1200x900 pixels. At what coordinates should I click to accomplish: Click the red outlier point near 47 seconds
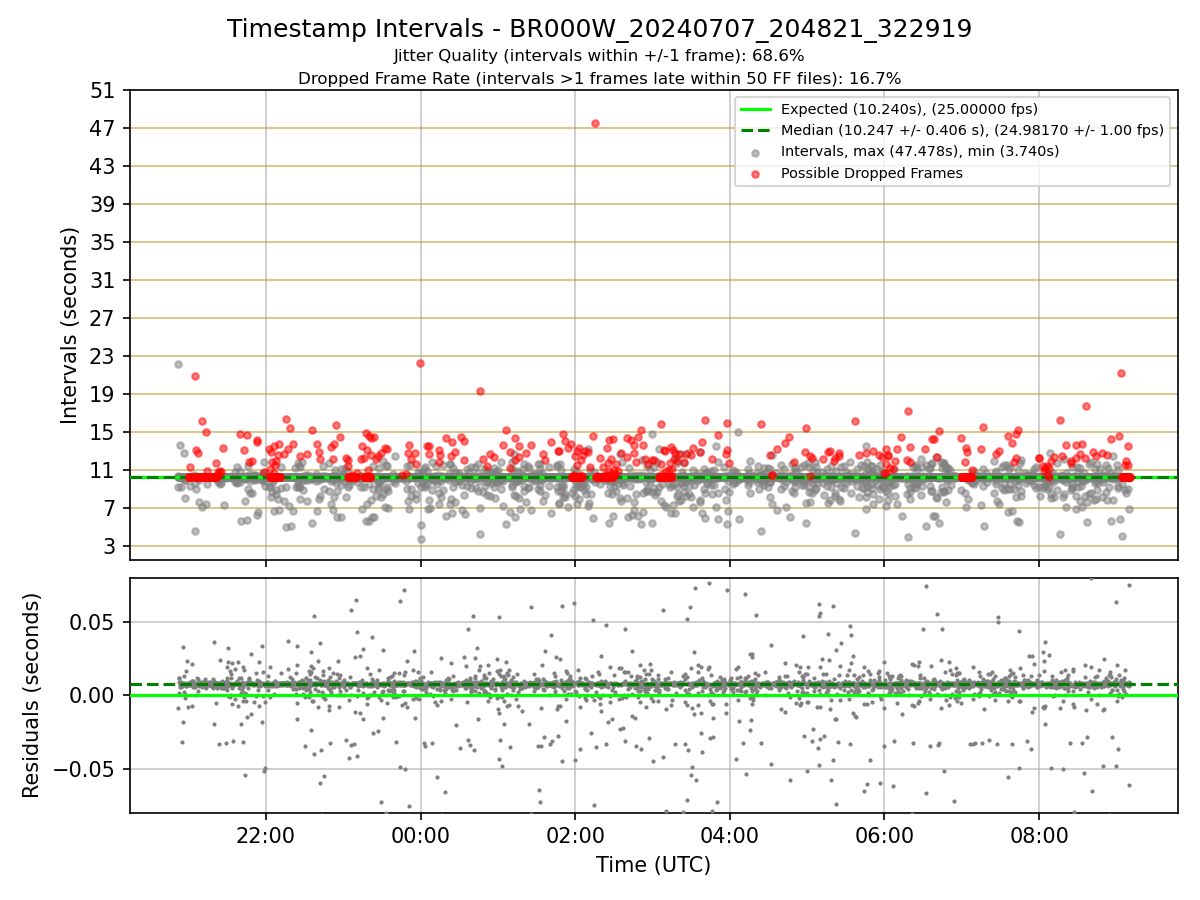point(595,123)
